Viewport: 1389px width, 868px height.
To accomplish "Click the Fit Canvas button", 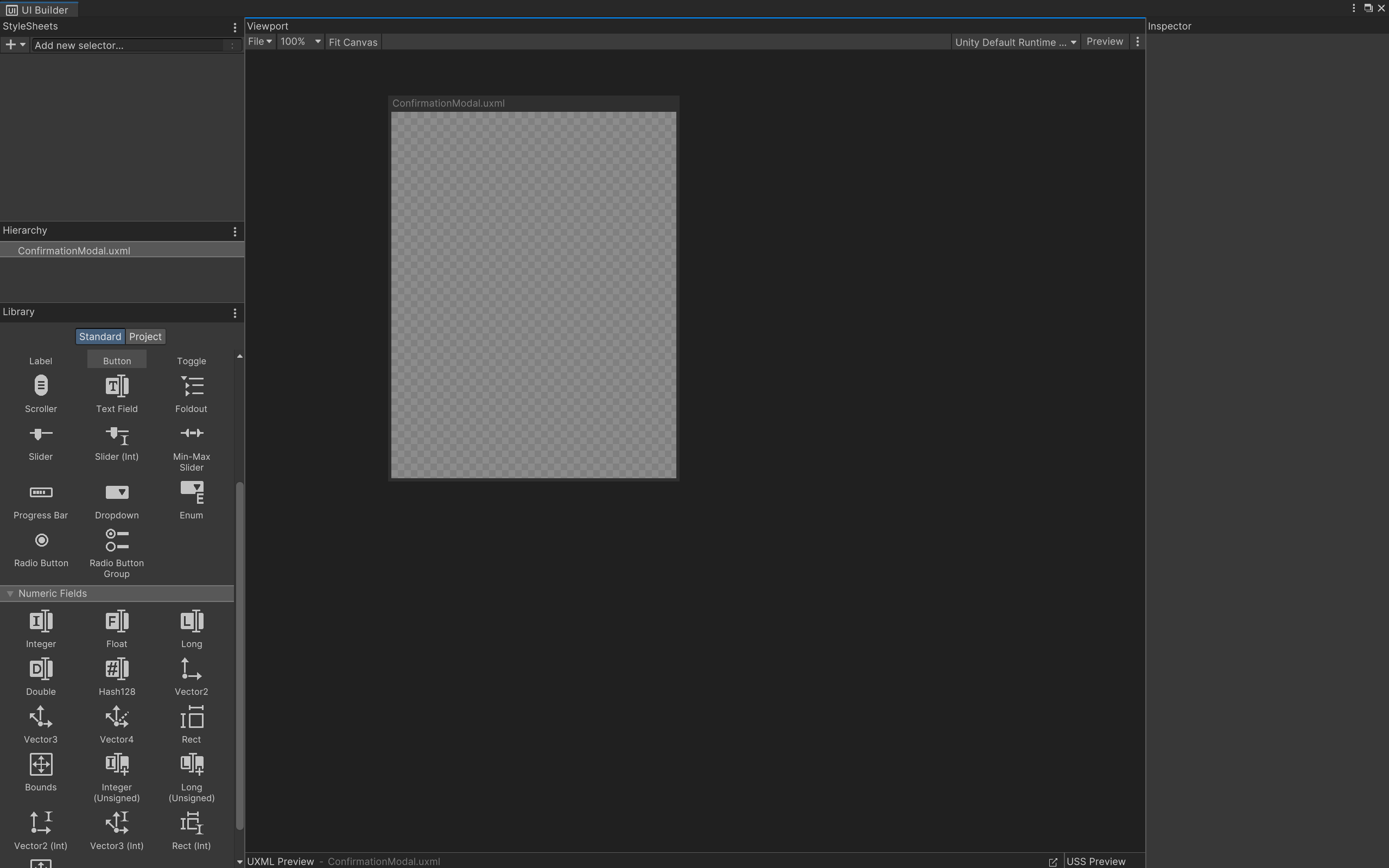I will 353,42.
